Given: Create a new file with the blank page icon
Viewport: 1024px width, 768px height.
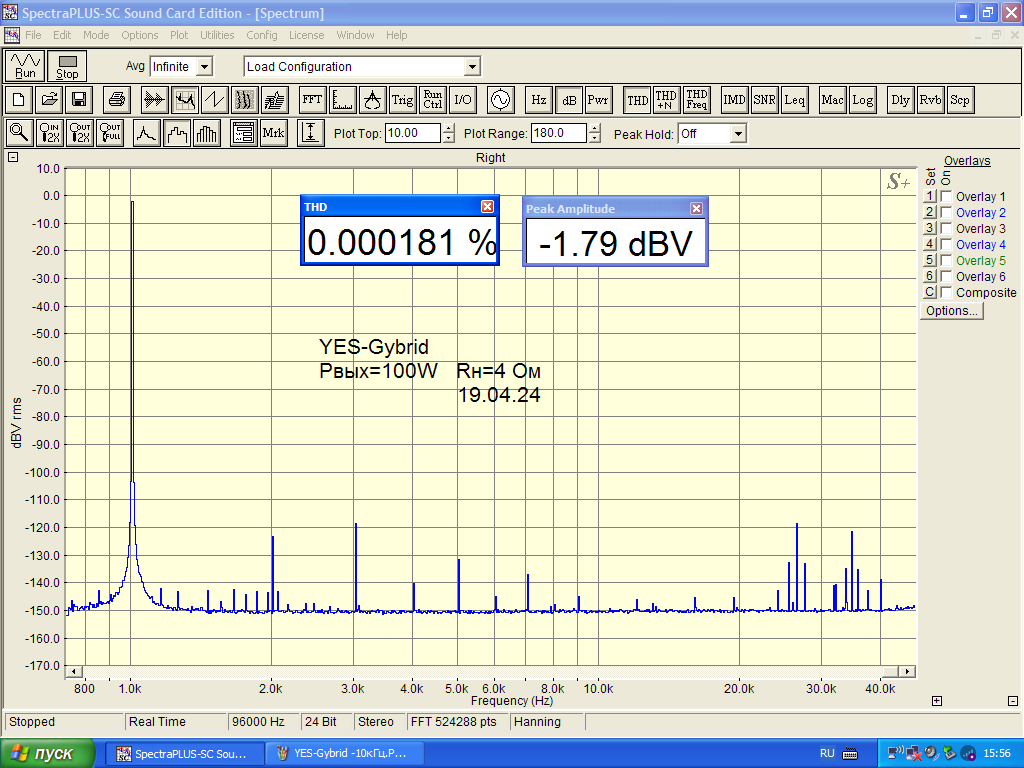Looking at the screenshot, I should coord(19,100).
